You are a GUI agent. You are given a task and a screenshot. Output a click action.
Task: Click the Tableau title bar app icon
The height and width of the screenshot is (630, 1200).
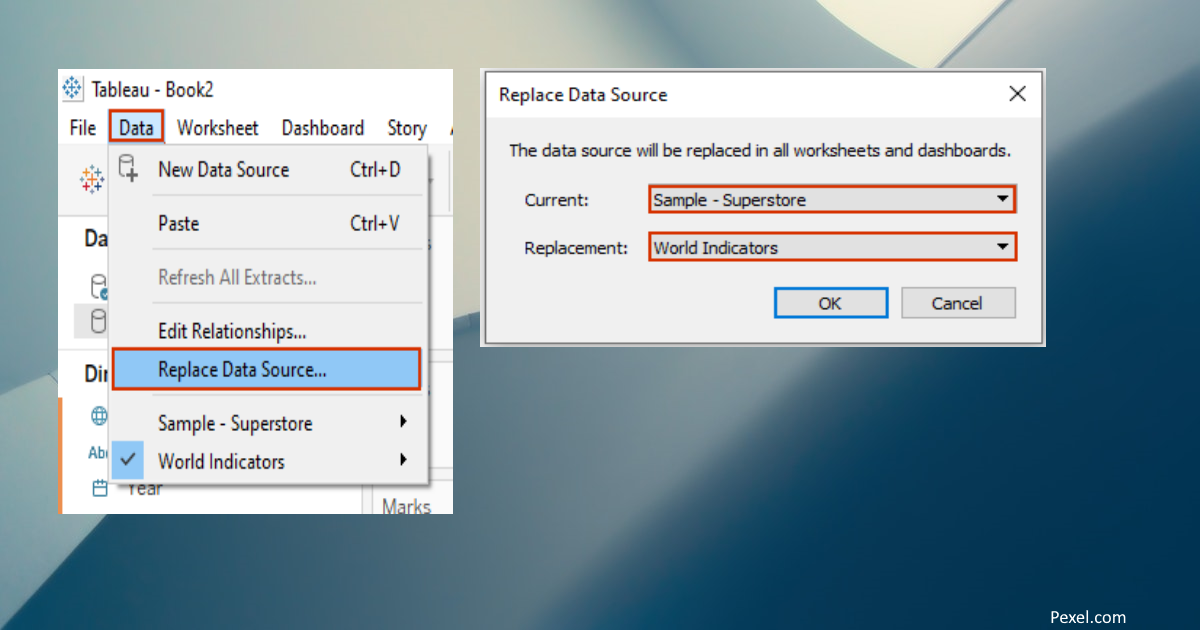click(73, 89)
